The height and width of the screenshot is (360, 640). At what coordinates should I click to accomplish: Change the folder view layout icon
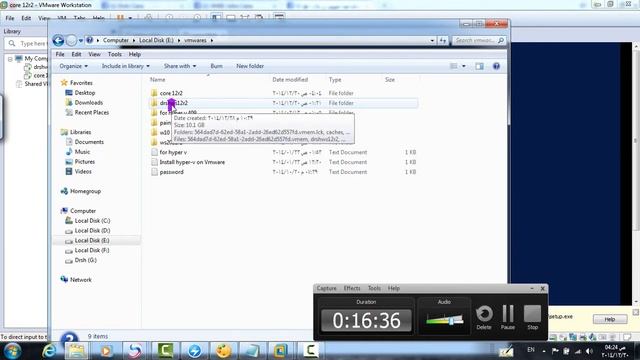[x=453, y=66]
